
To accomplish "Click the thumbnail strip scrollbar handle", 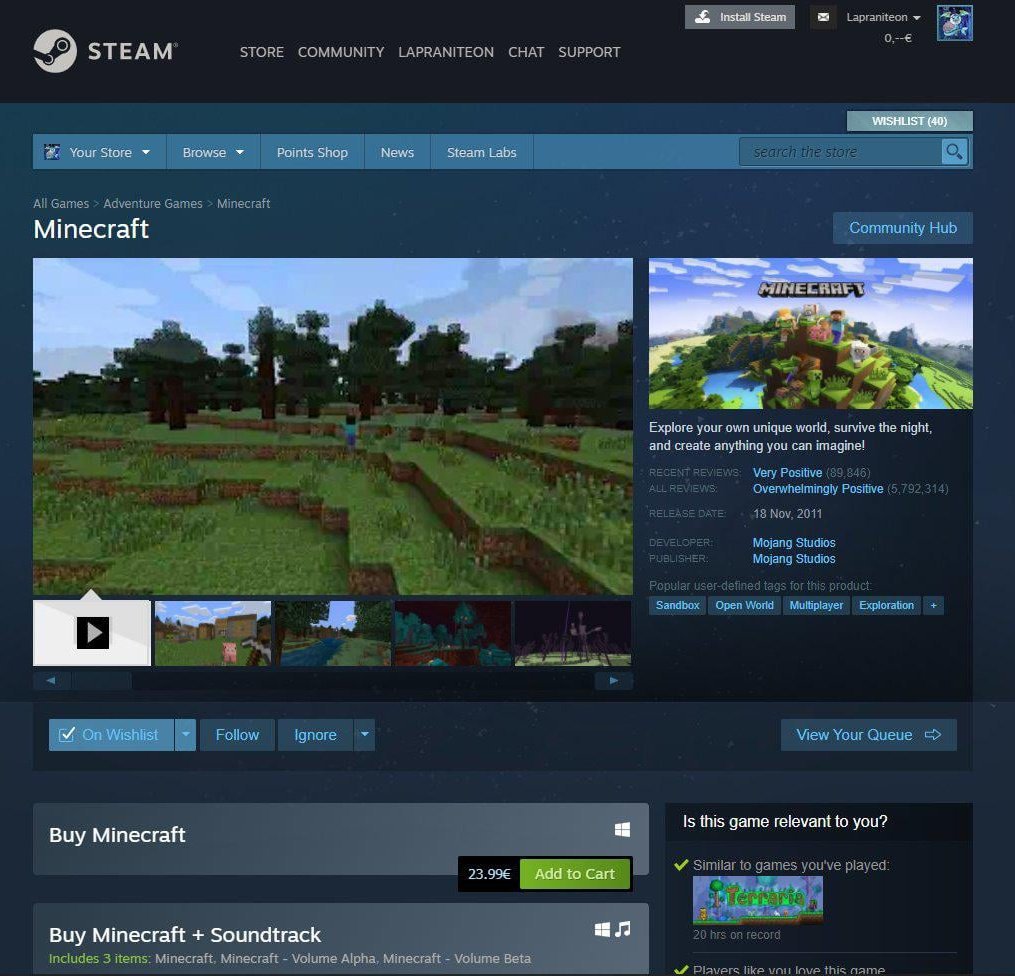I will click(x=102, y=681).
